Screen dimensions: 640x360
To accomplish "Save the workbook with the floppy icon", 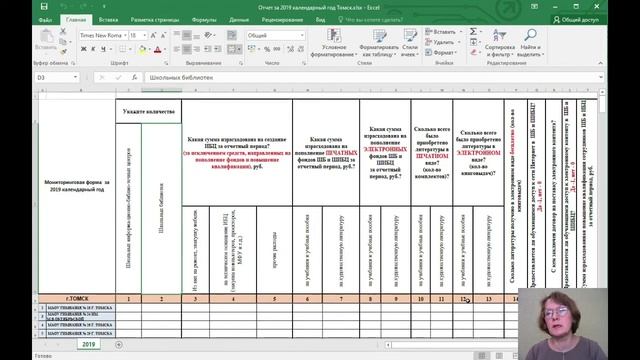I will pos(44,7).
